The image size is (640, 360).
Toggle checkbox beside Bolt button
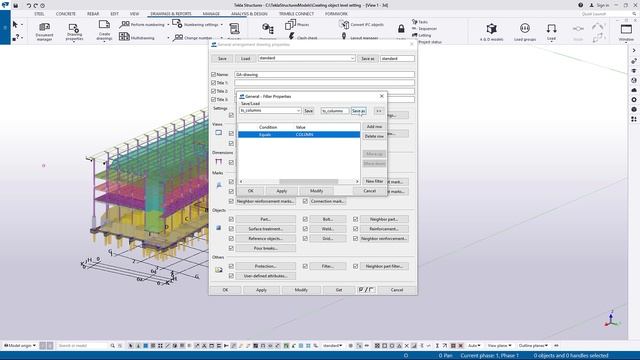click(x=305, y=219)
